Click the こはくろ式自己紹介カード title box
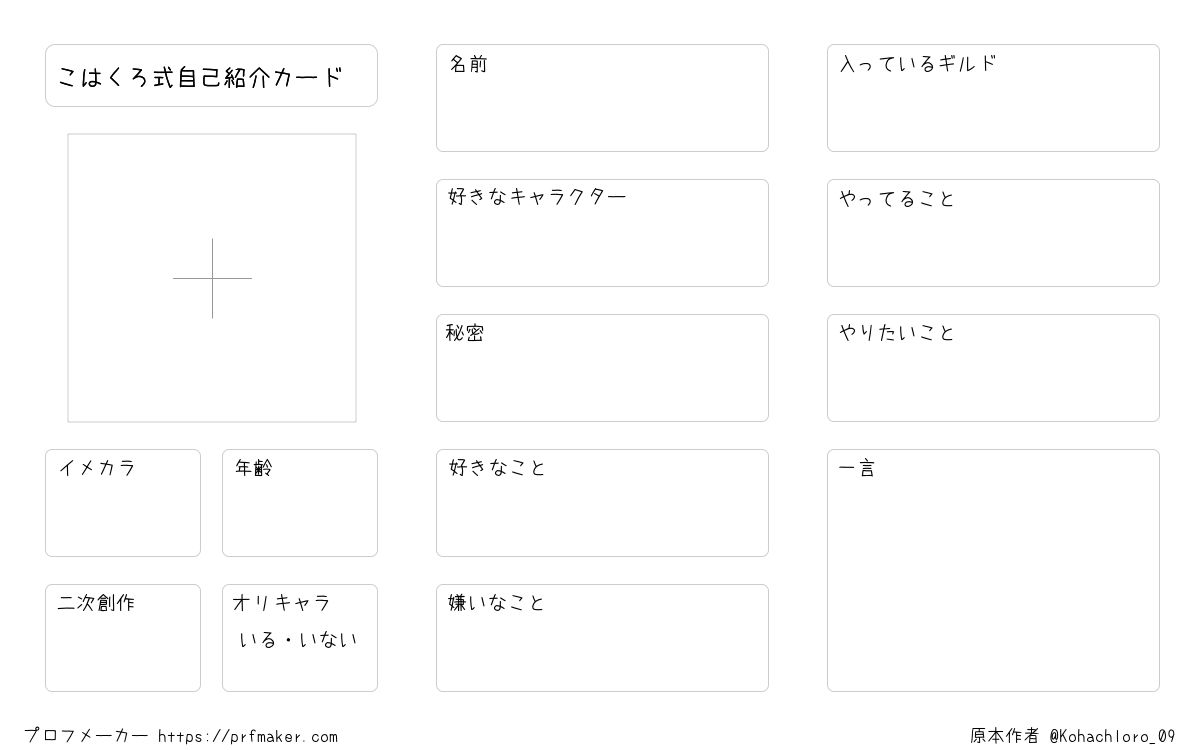 (211, 75)
